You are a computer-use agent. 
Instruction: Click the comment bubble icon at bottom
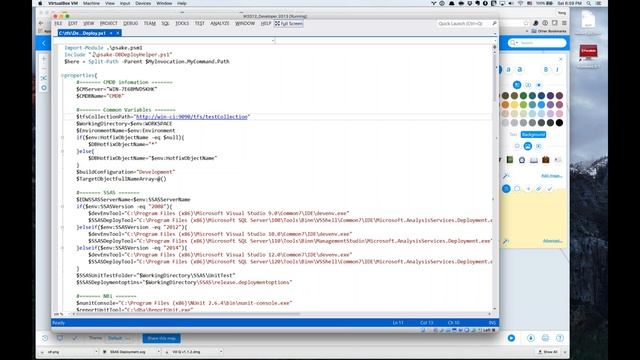[60, 338]
